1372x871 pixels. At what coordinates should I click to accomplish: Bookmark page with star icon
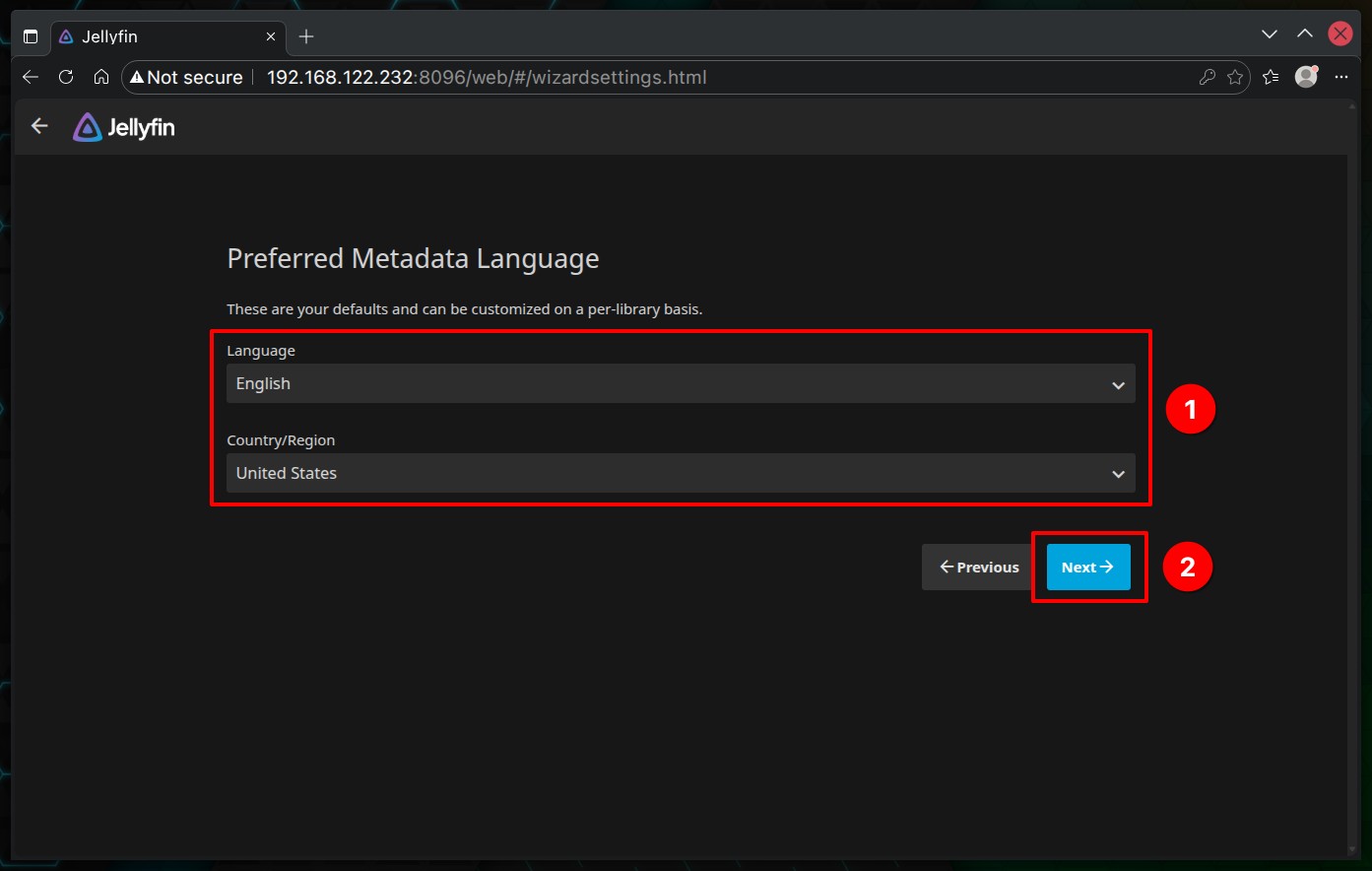pyautogui.click(x=1235, y=77)
